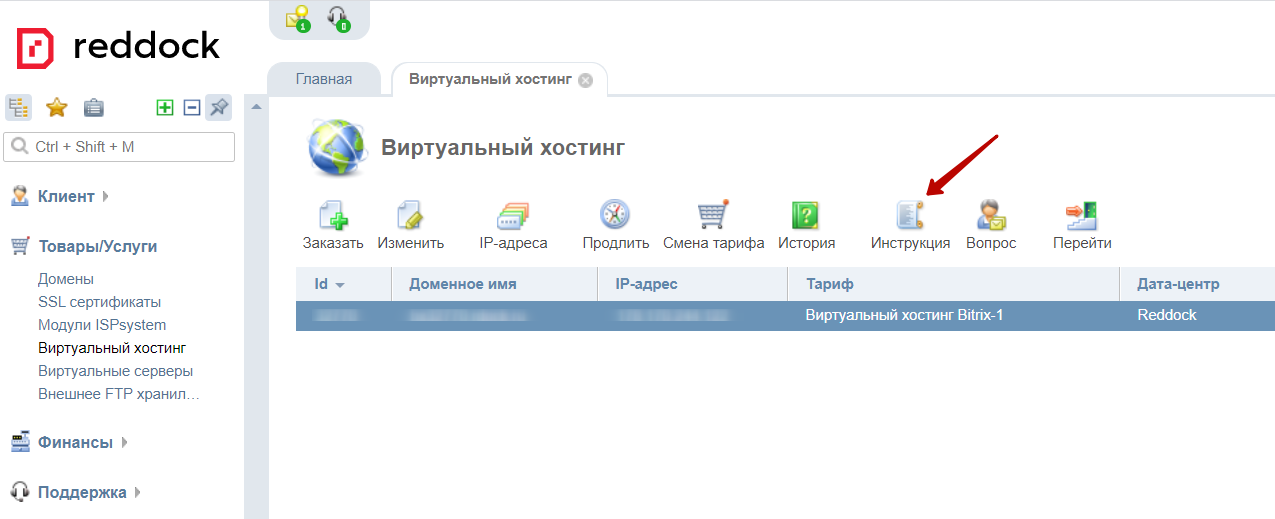Viewport: 1275px width, 519px height.
Task: Open the IP-адреса toolbar item
Action: click(512, 216)
